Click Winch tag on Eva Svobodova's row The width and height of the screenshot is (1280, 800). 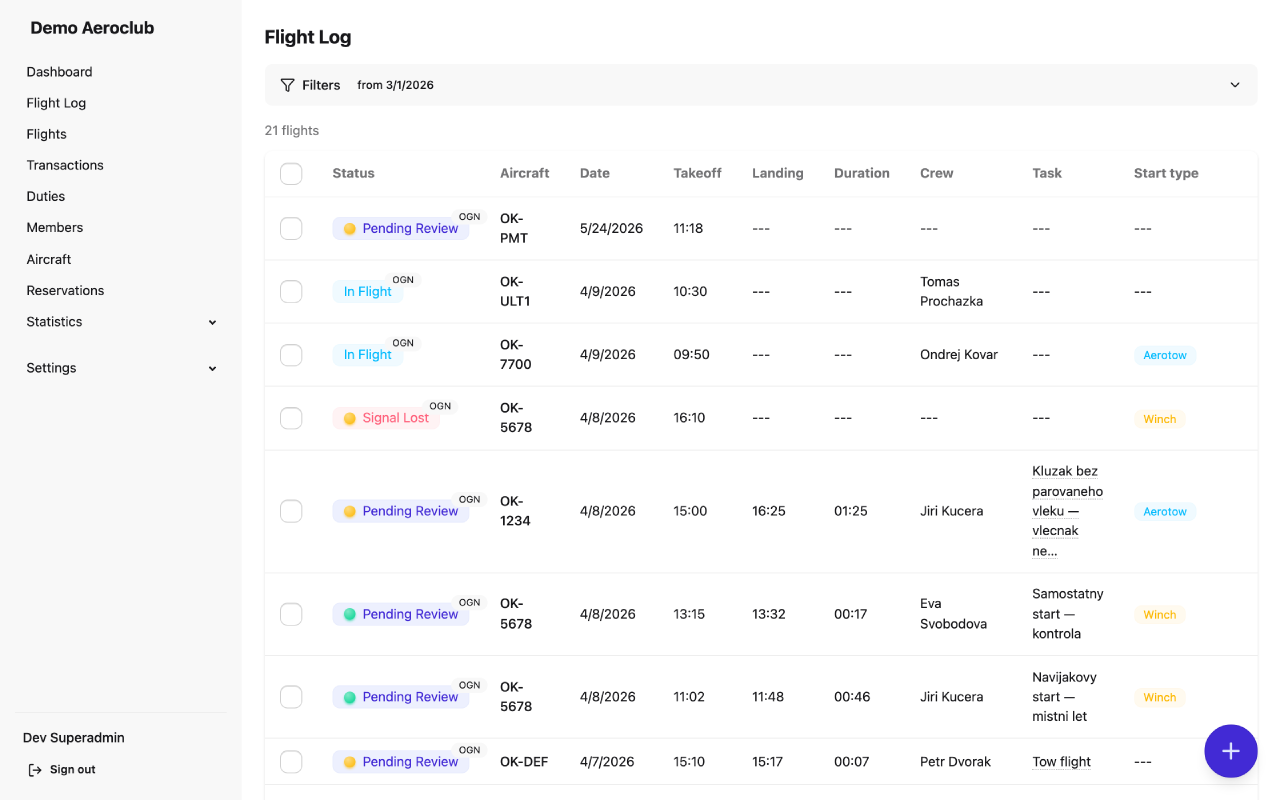(x=1159, y=615)
